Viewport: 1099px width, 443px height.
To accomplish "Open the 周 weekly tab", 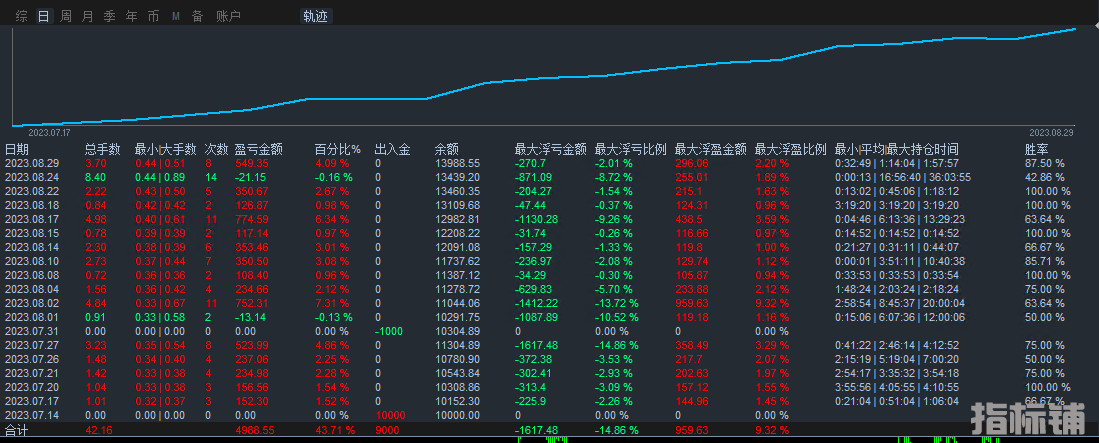I will (x=65, y=16).
